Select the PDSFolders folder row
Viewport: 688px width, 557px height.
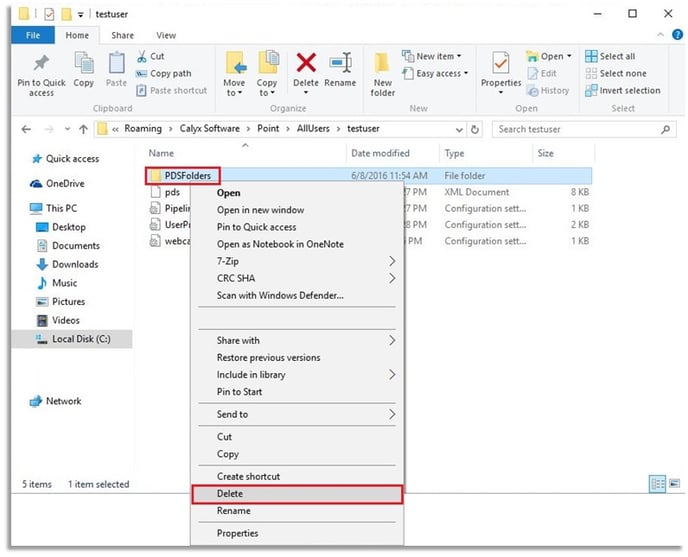tap(369, 176)
